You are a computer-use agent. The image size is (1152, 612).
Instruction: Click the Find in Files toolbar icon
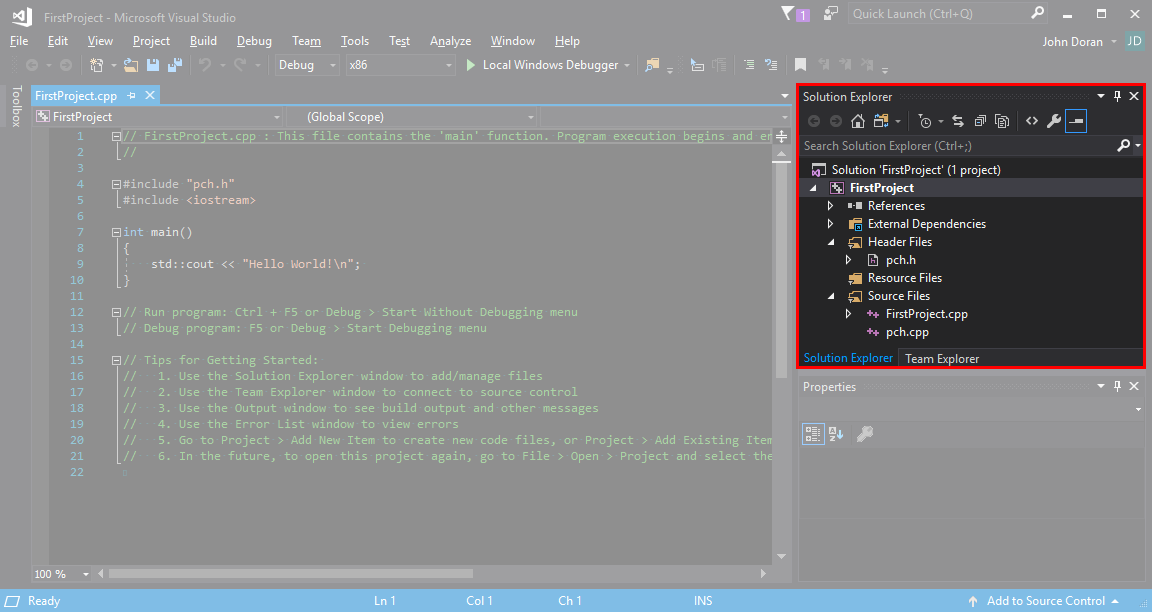[652, 65]
